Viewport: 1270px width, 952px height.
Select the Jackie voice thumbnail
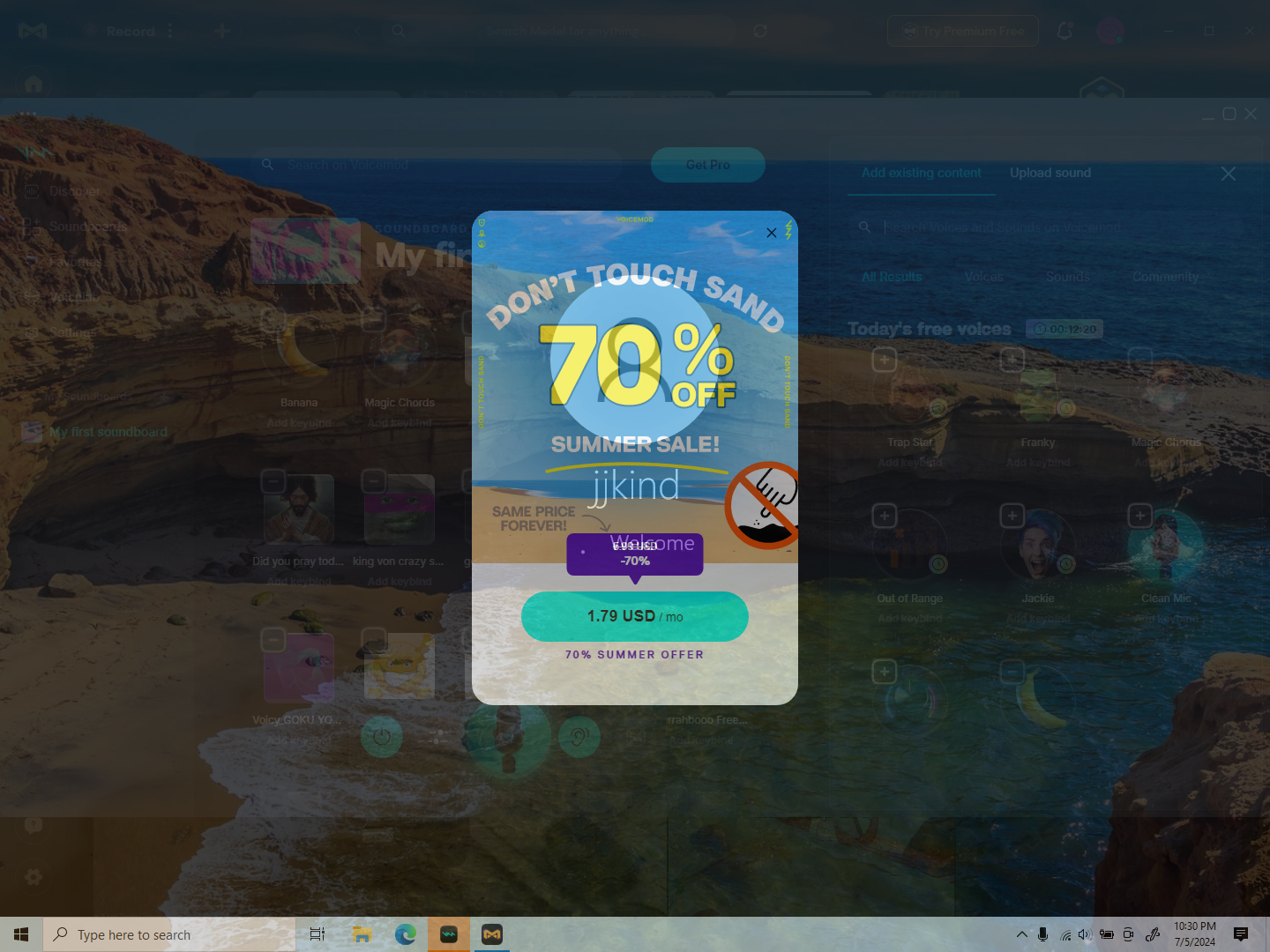1038,547
